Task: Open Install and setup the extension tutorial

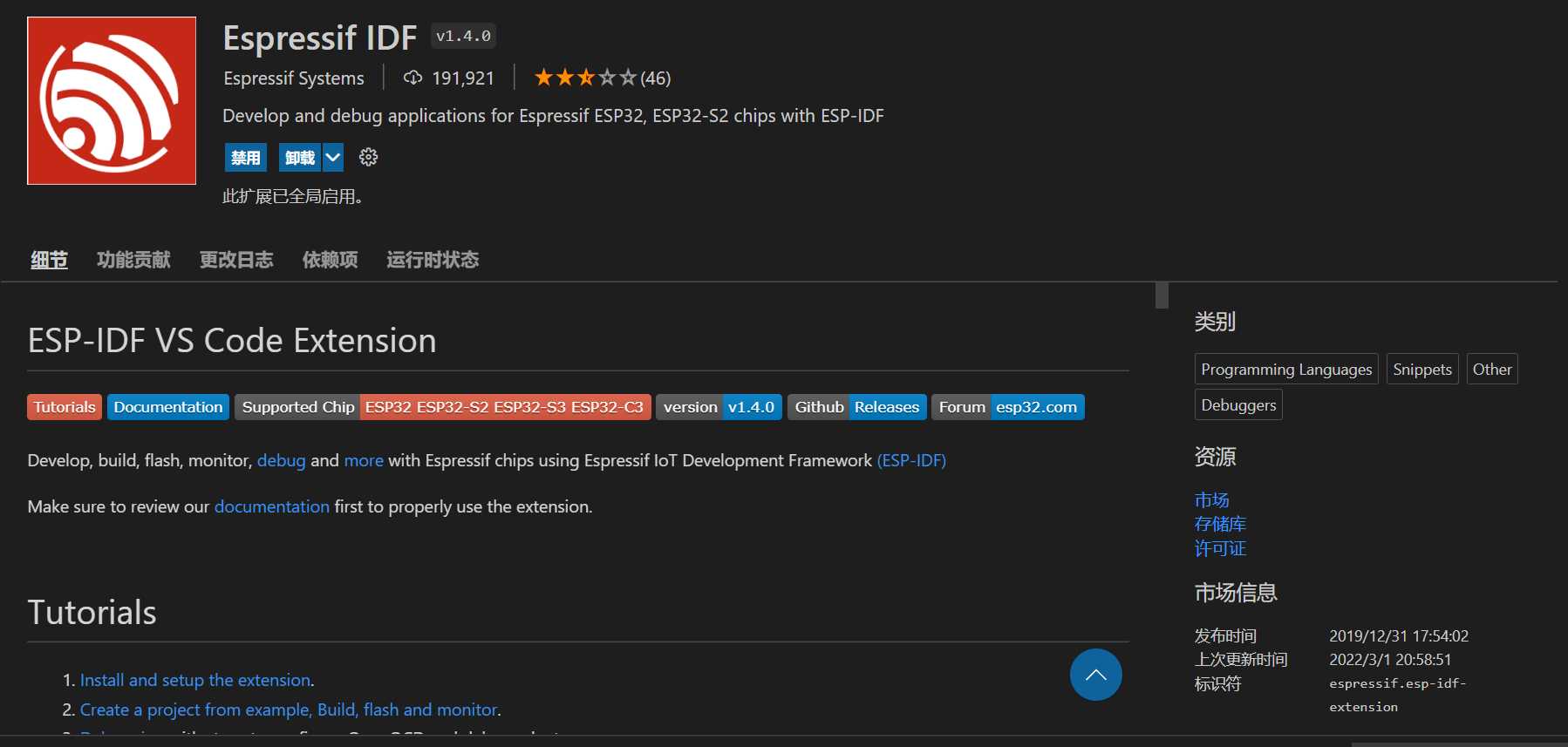Action: pyautogui.click(x=195, y=680)
